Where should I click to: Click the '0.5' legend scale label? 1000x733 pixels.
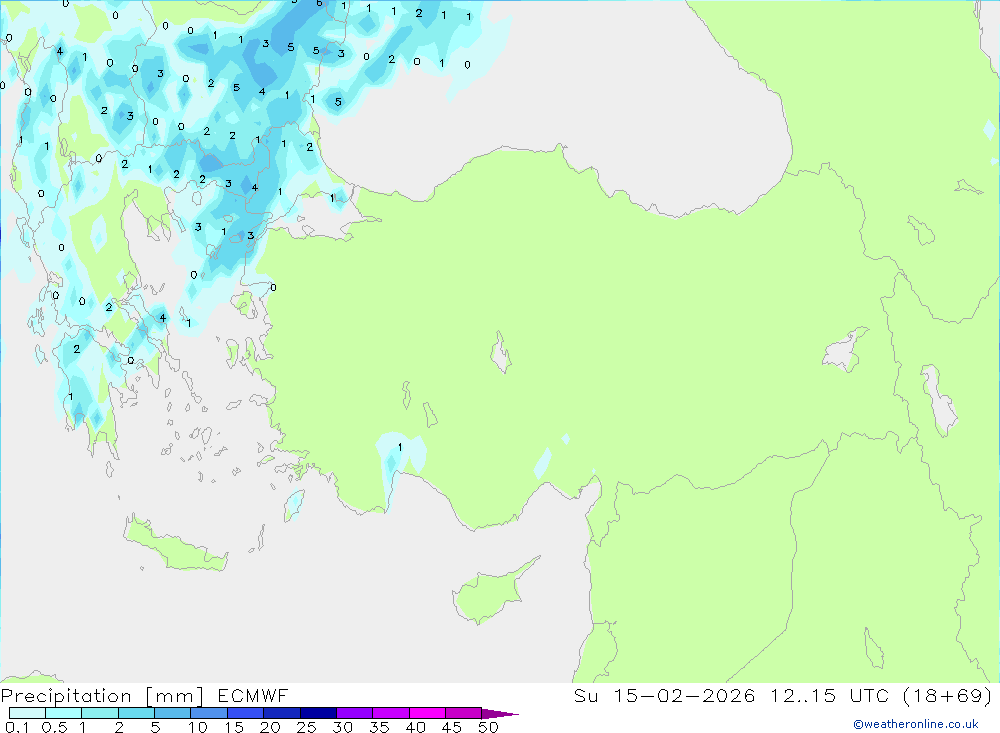click(x=54, y=727)
